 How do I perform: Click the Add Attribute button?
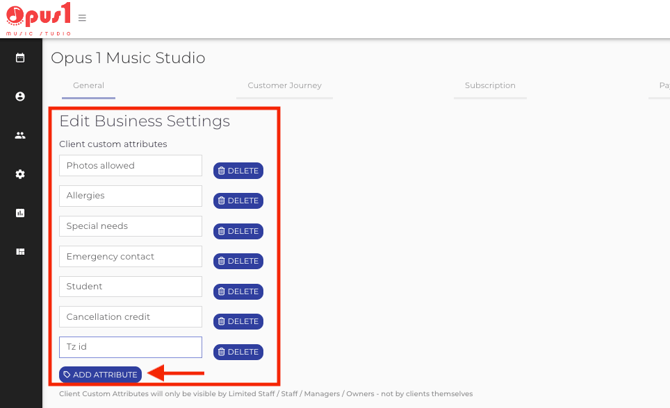pyautogui.click(x=100, y=375)
